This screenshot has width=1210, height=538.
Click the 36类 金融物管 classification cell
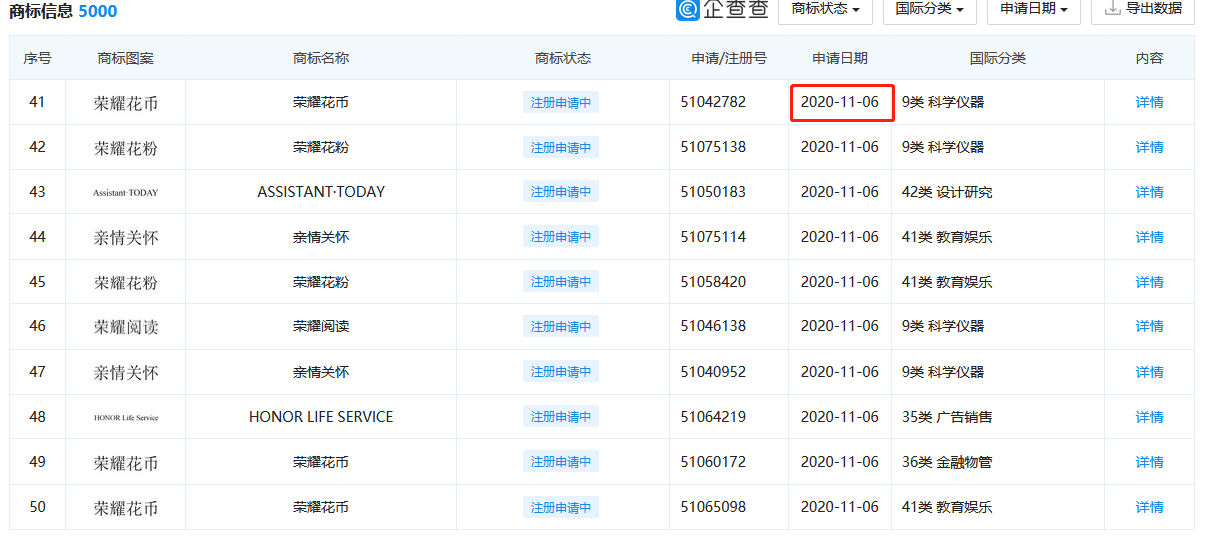[947, 462]
